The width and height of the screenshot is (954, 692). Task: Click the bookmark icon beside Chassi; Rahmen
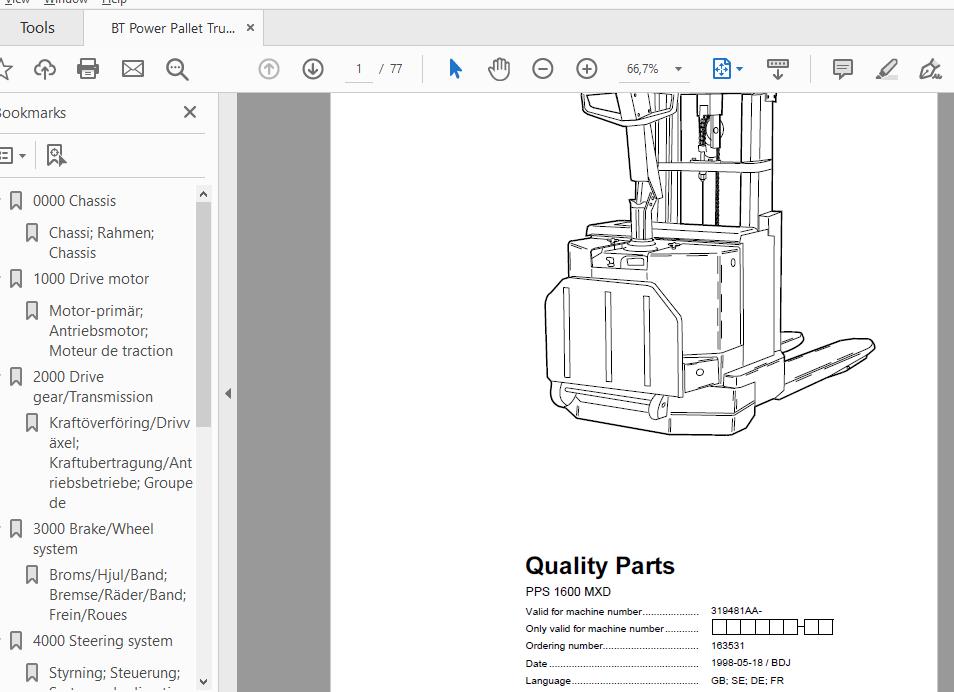(32, 232)
